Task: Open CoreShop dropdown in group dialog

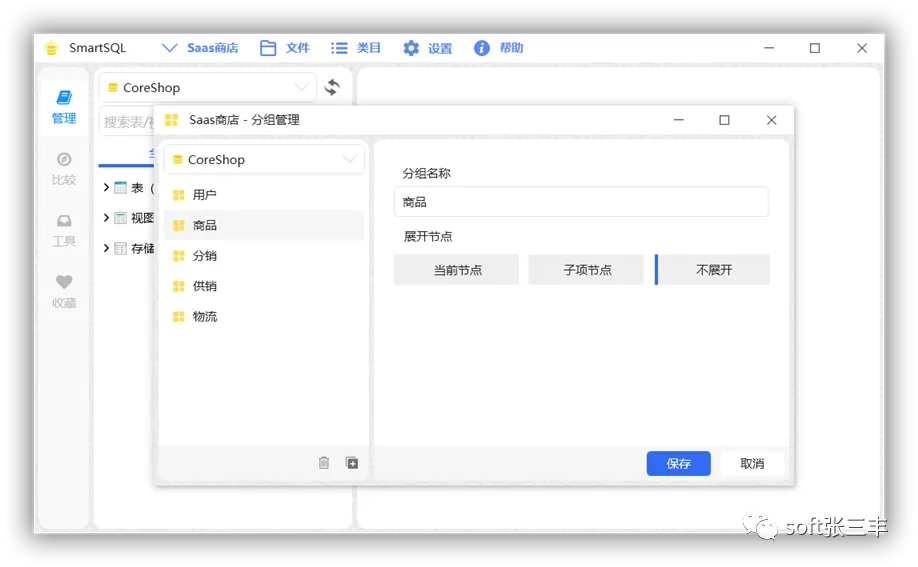Action: pyautogui.click(x=263, y=159)
